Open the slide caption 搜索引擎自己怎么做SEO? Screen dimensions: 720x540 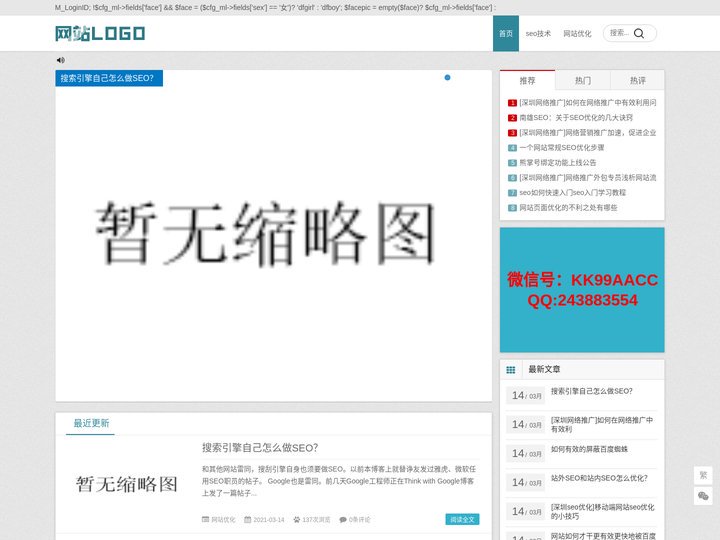tap(109, 78)
